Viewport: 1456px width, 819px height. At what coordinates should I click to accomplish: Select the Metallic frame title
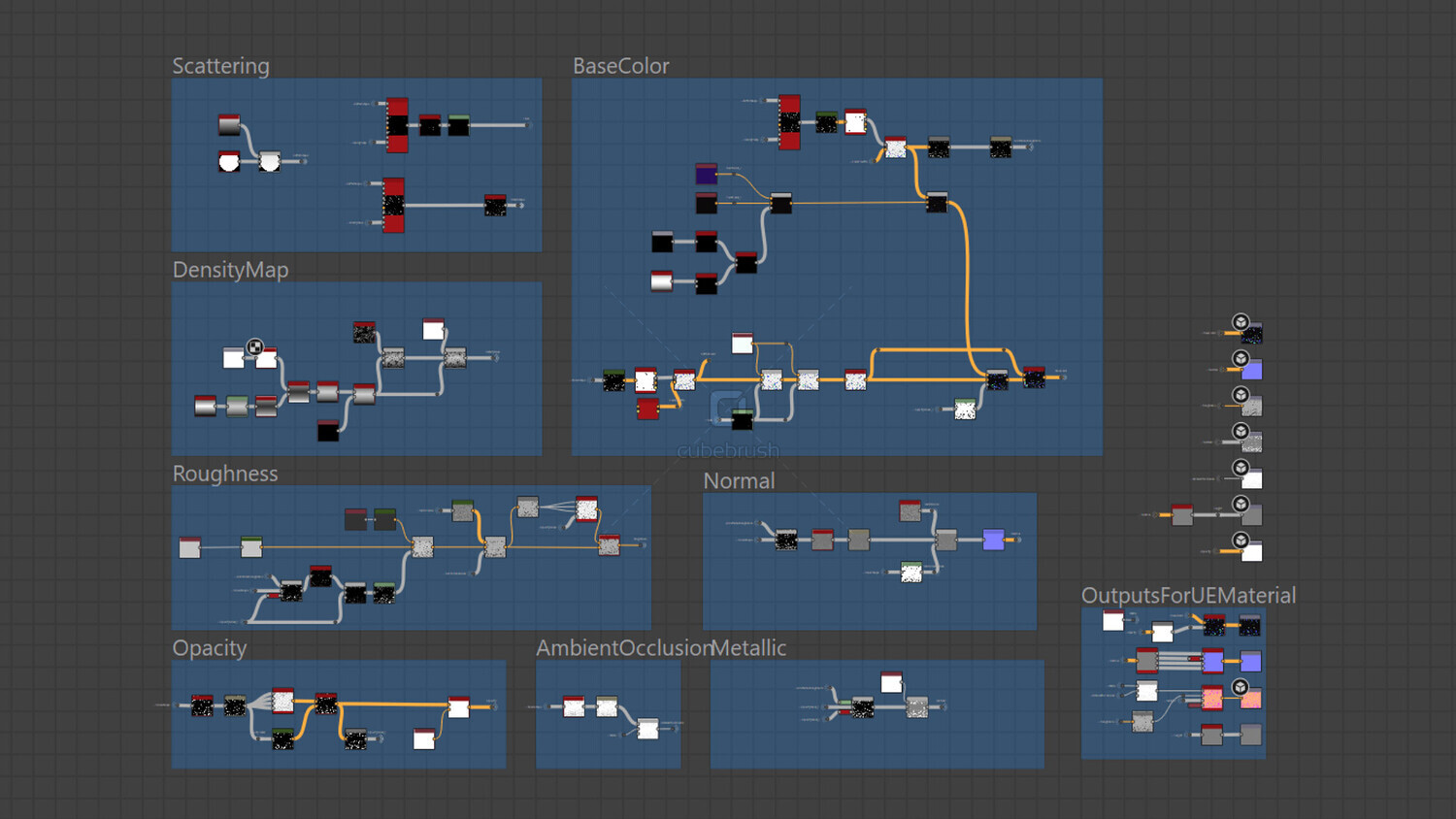pyautogui.click(x=748, y=648)
